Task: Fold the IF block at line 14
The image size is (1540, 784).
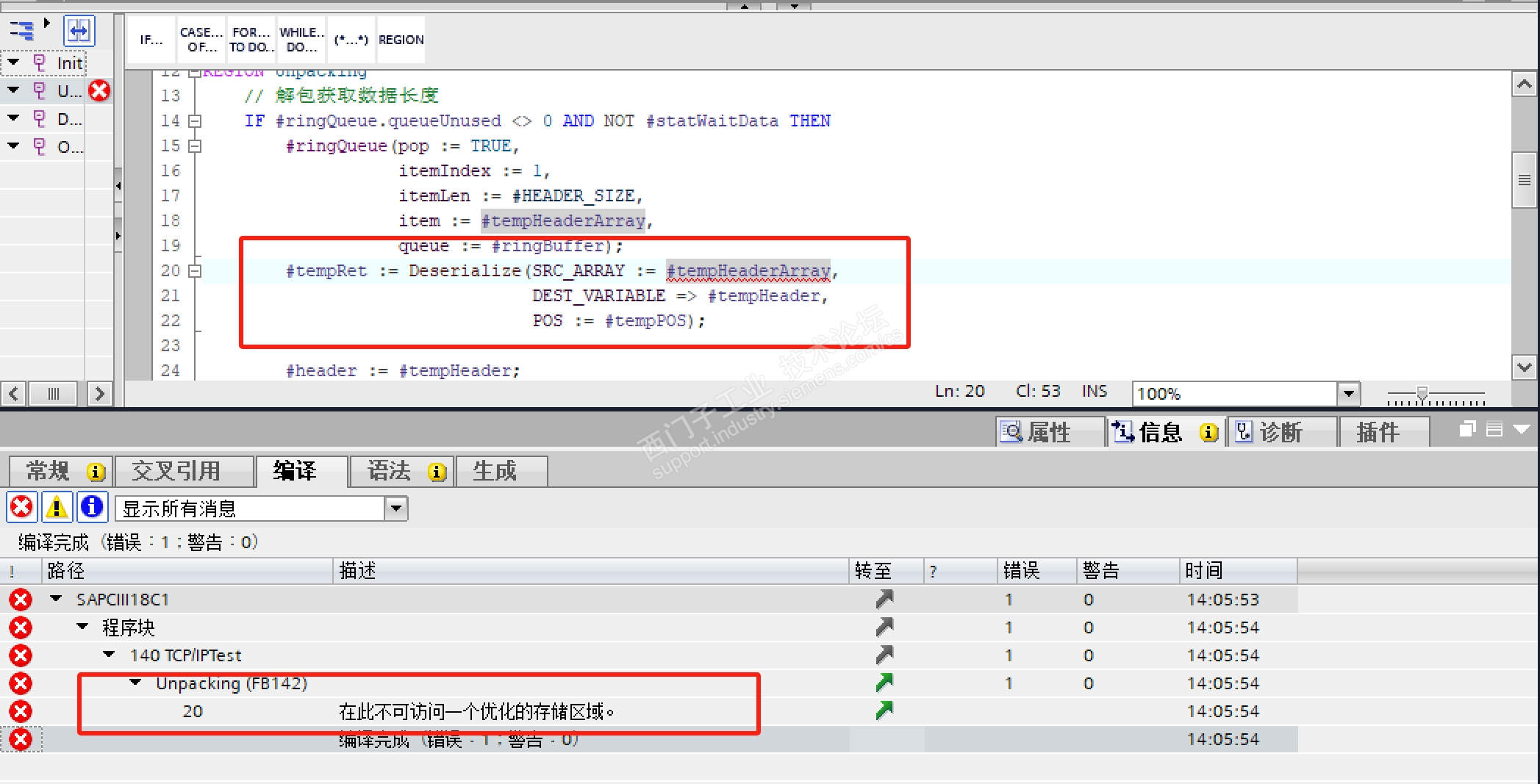Action: 195,121
